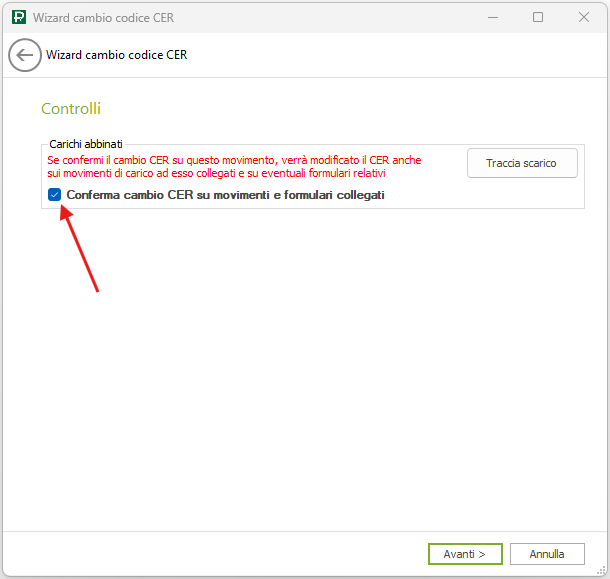Uncheck the Conferma cambio CER checkbox

[54, 195]
